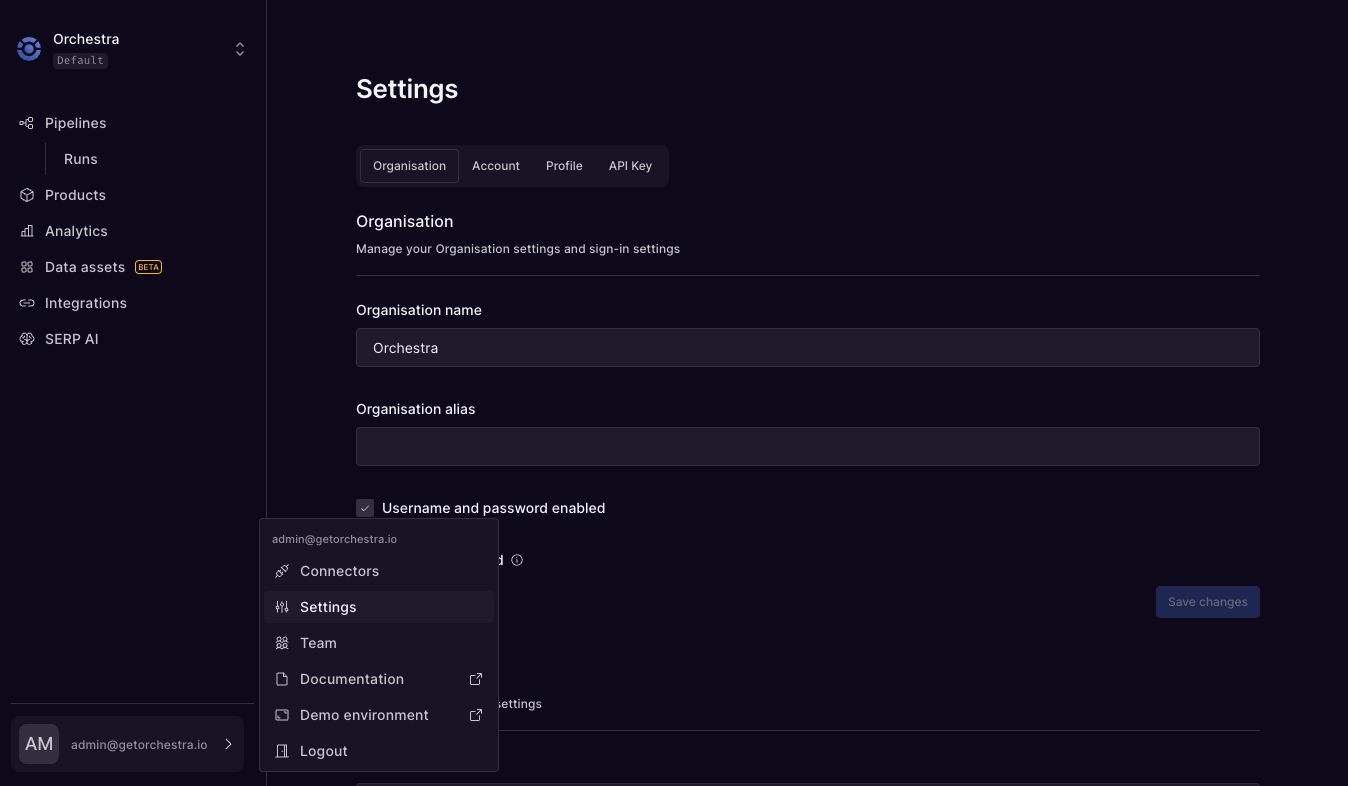This screenshot has height=786, width=1348.
Task: Click the Connectors plug icon
Action: [x=282, y=571]
